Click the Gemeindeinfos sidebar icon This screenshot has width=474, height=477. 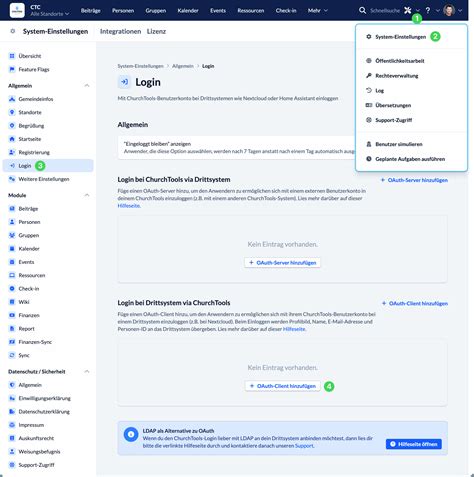(x=12, y=99)
